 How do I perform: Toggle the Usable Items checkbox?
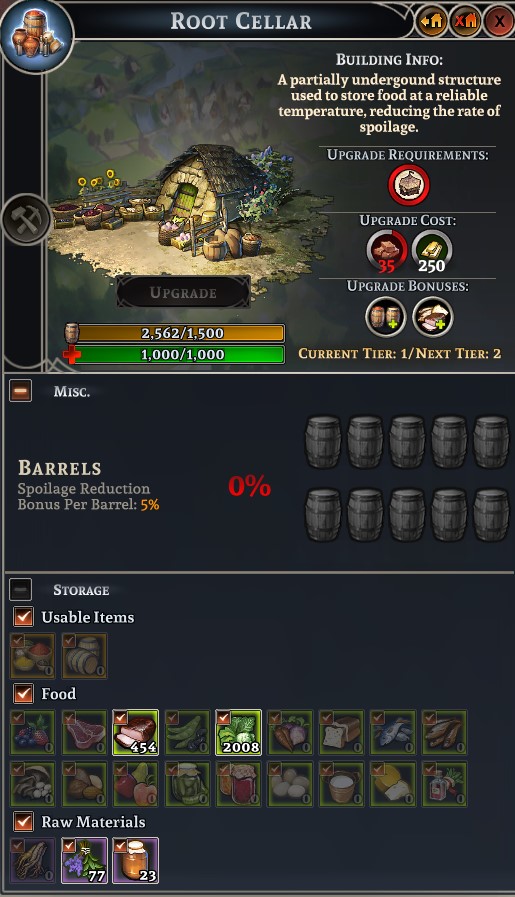coord(23,617)
